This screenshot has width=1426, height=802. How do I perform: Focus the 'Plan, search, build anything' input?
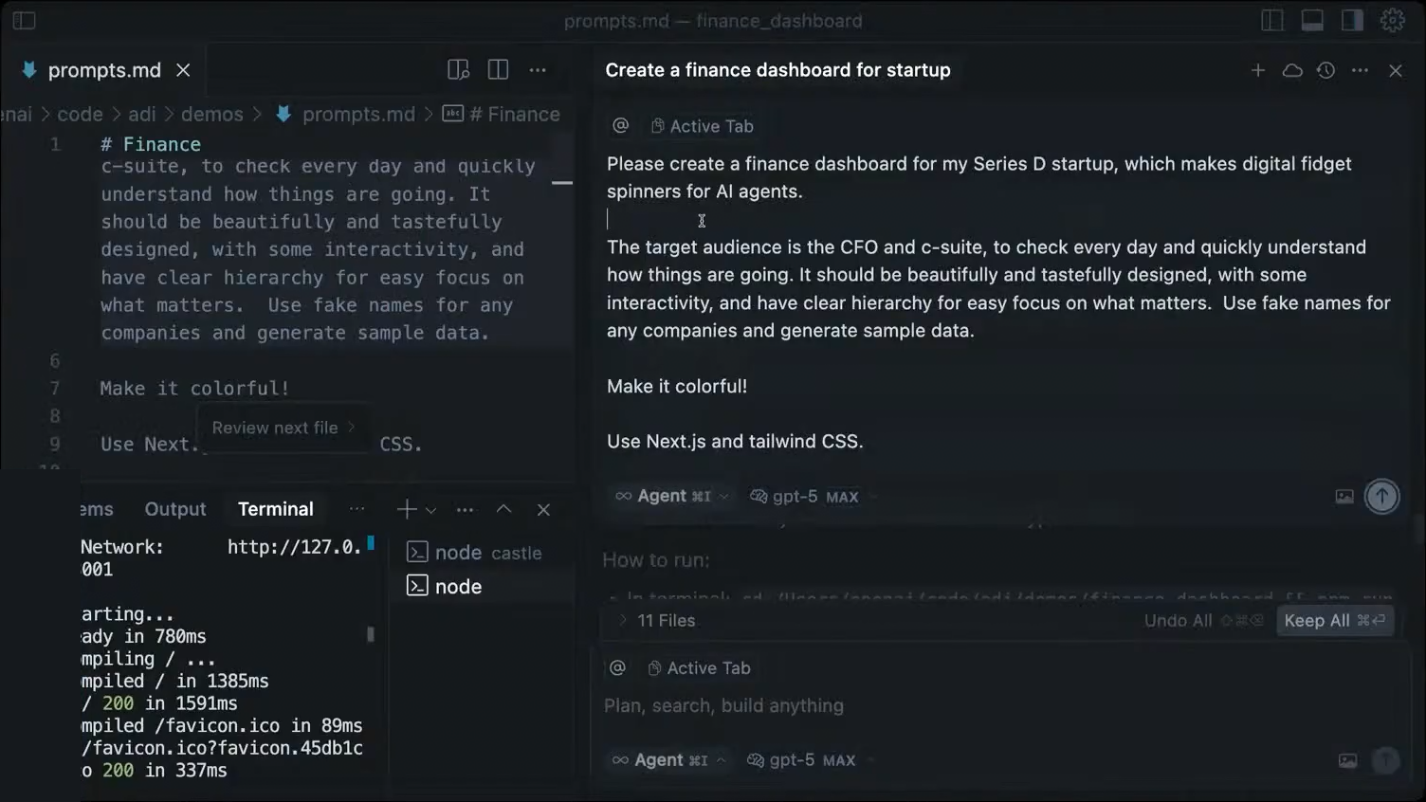coord(990,706)
